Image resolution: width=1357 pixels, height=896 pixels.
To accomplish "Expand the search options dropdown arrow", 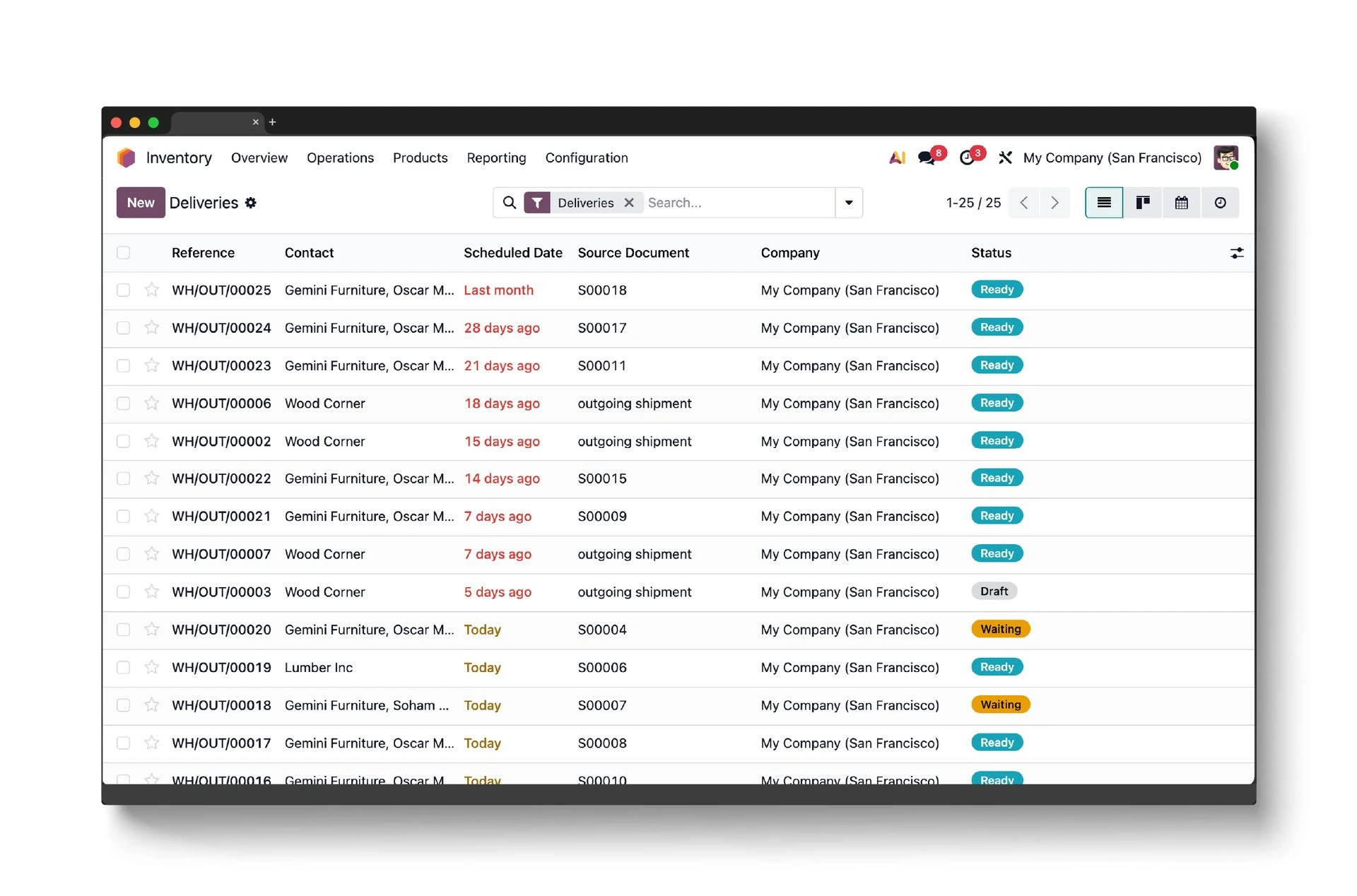I will tap(849, 203).
